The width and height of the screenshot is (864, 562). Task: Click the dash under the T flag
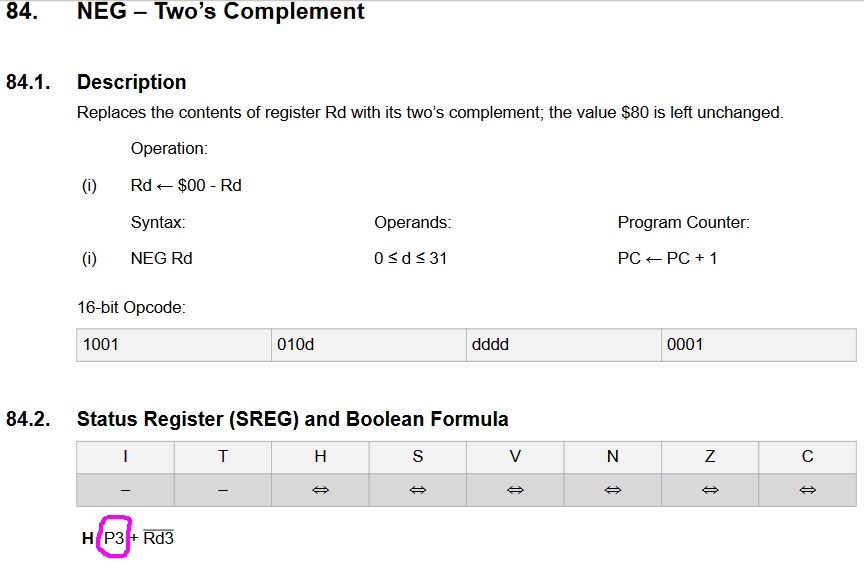pos(222,490)
